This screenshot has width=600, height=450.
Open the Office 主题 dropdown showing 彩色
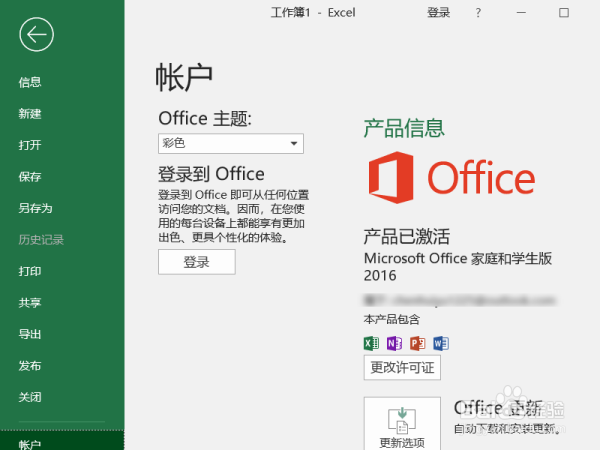[231, 143]
